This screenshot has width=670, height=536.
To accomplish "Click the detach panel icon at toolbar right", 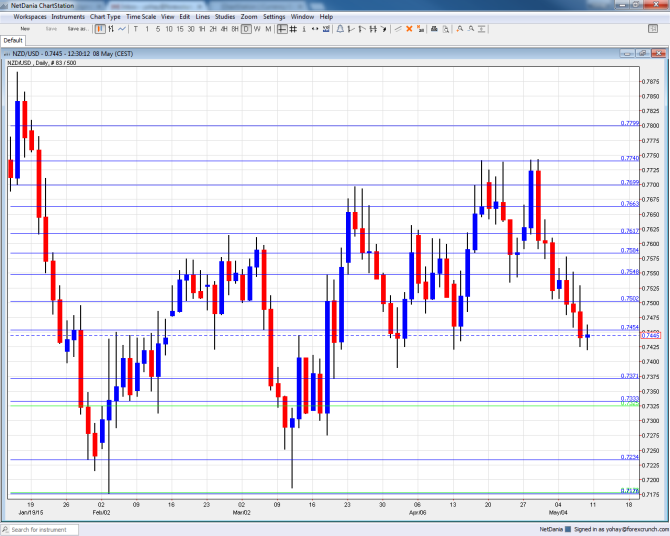I will pyautogui.click(x=653, y=29).
